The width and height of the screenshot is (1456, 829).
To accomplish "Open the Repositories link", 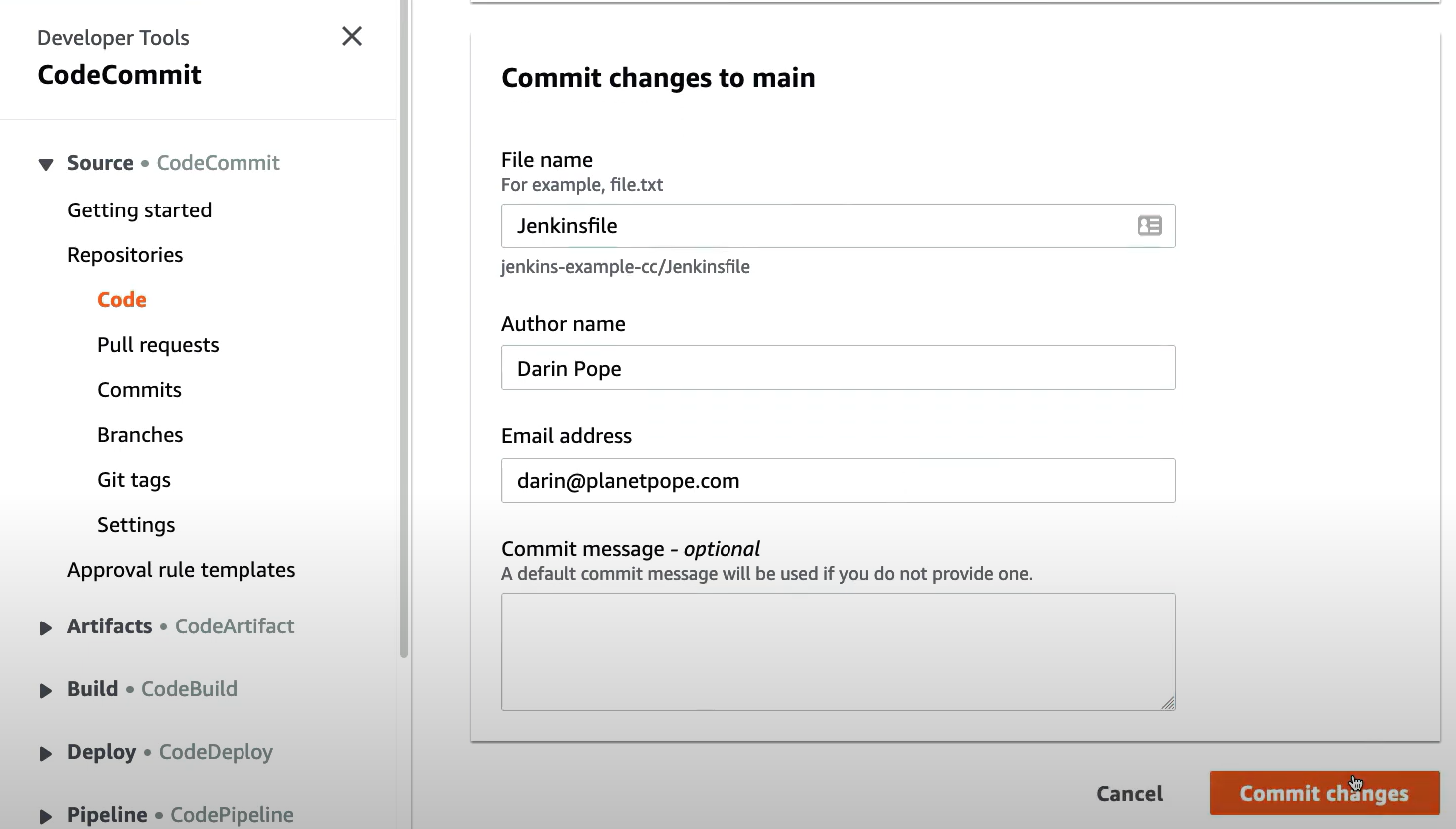I will click(125, 255).
